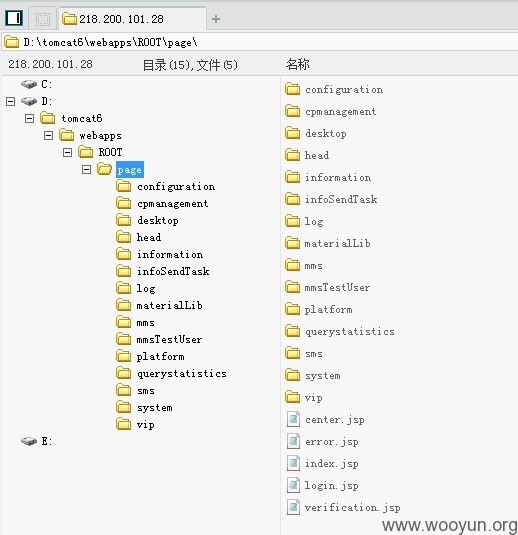Collapse the page folder node
This screenshot has height=535, width=518.
point(87,169)
